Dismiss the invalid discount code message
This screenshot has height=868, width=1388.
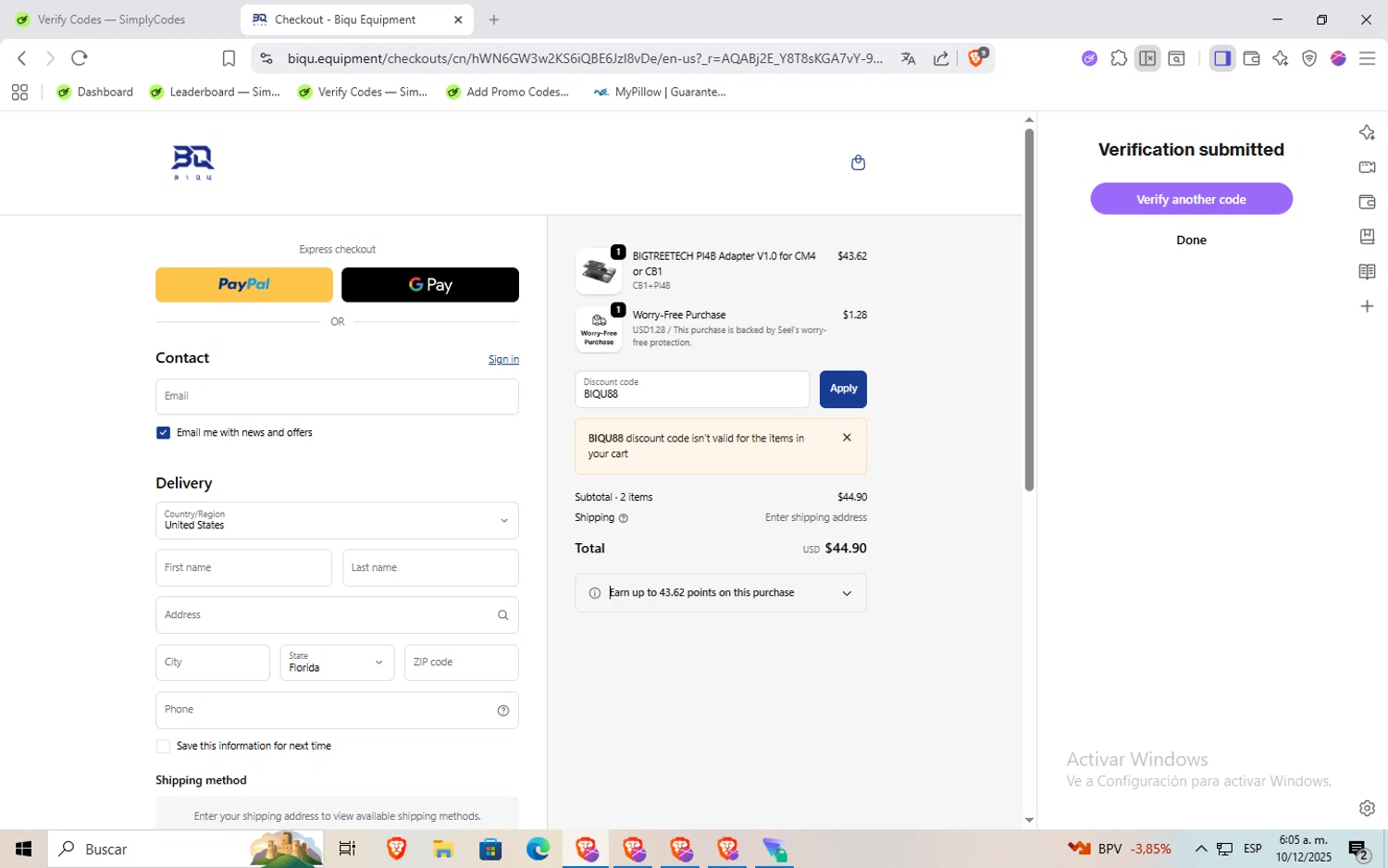point(847,438)
